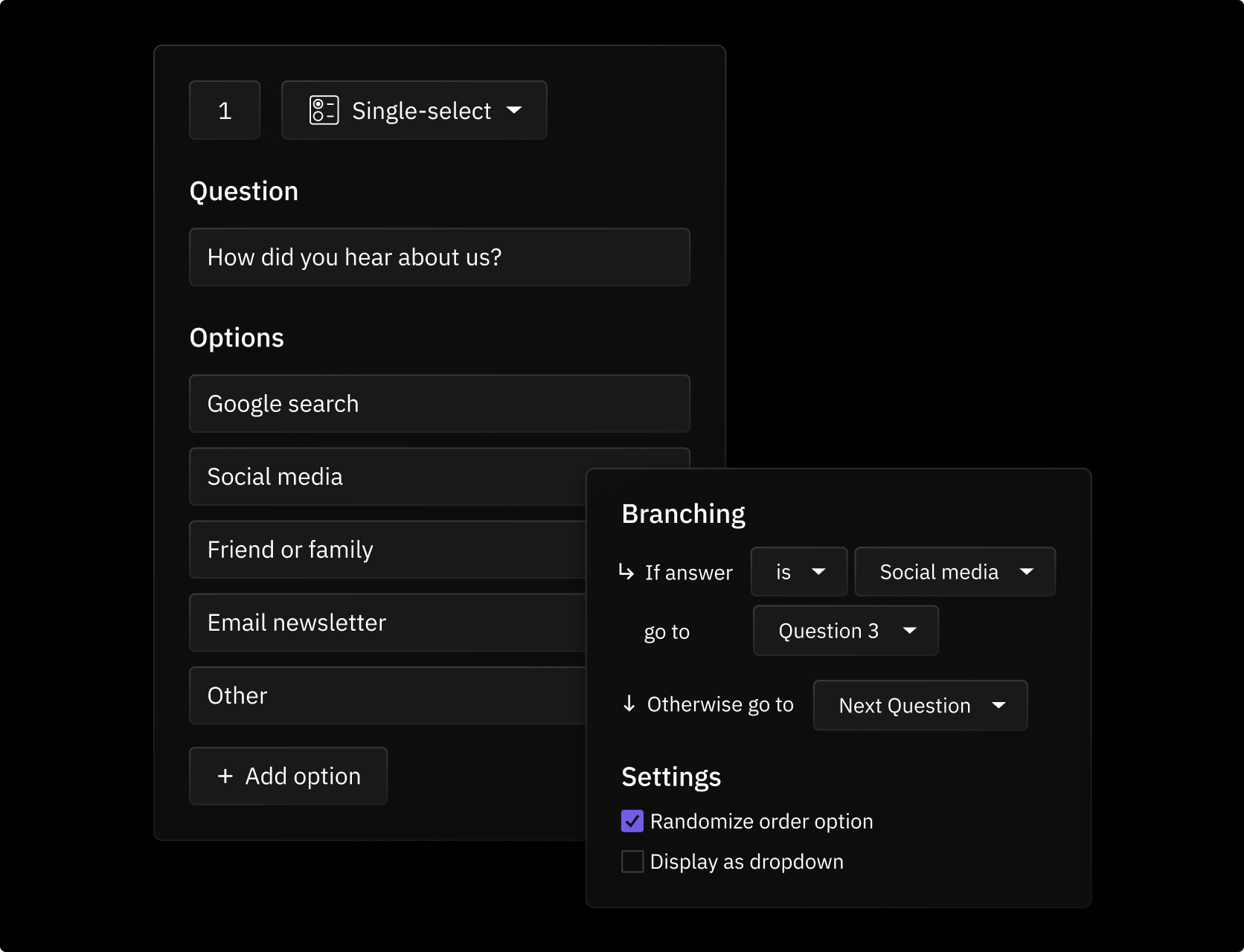
Task: Click the Friend or family option field
Action: click(x=388, y=550)
